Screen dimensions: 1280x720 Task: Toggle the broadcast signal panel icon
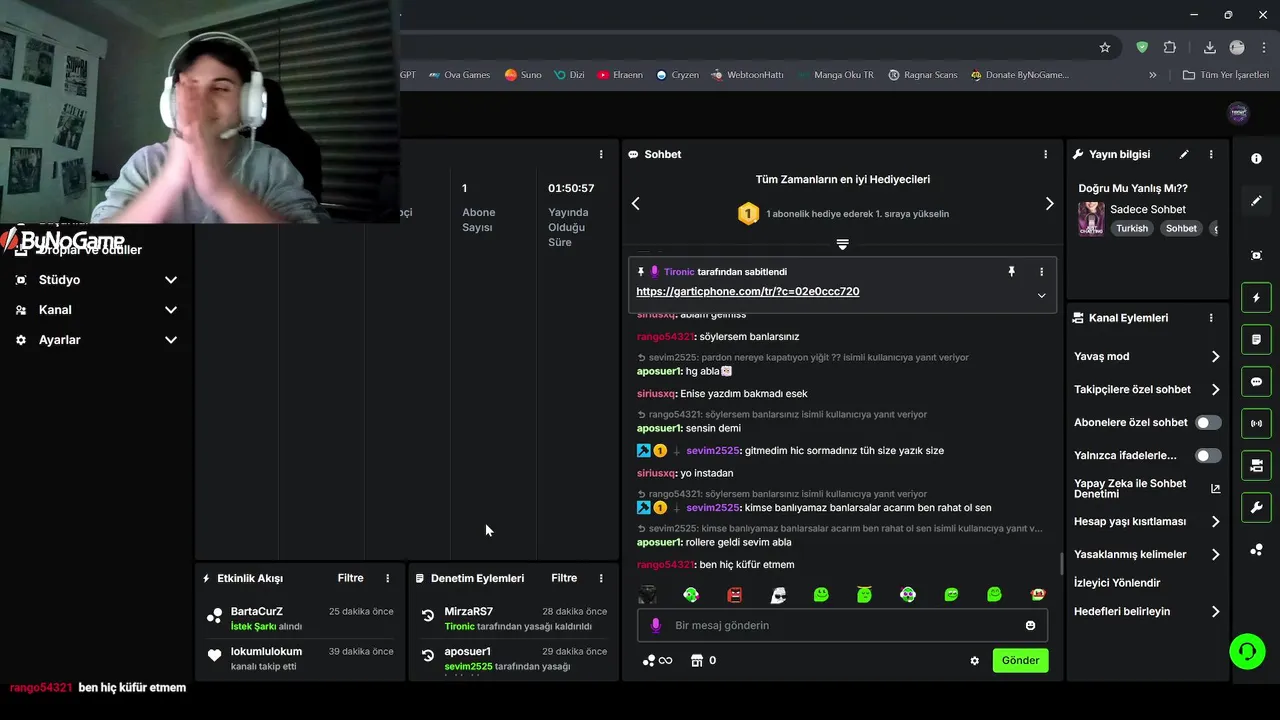point(1257,424)
